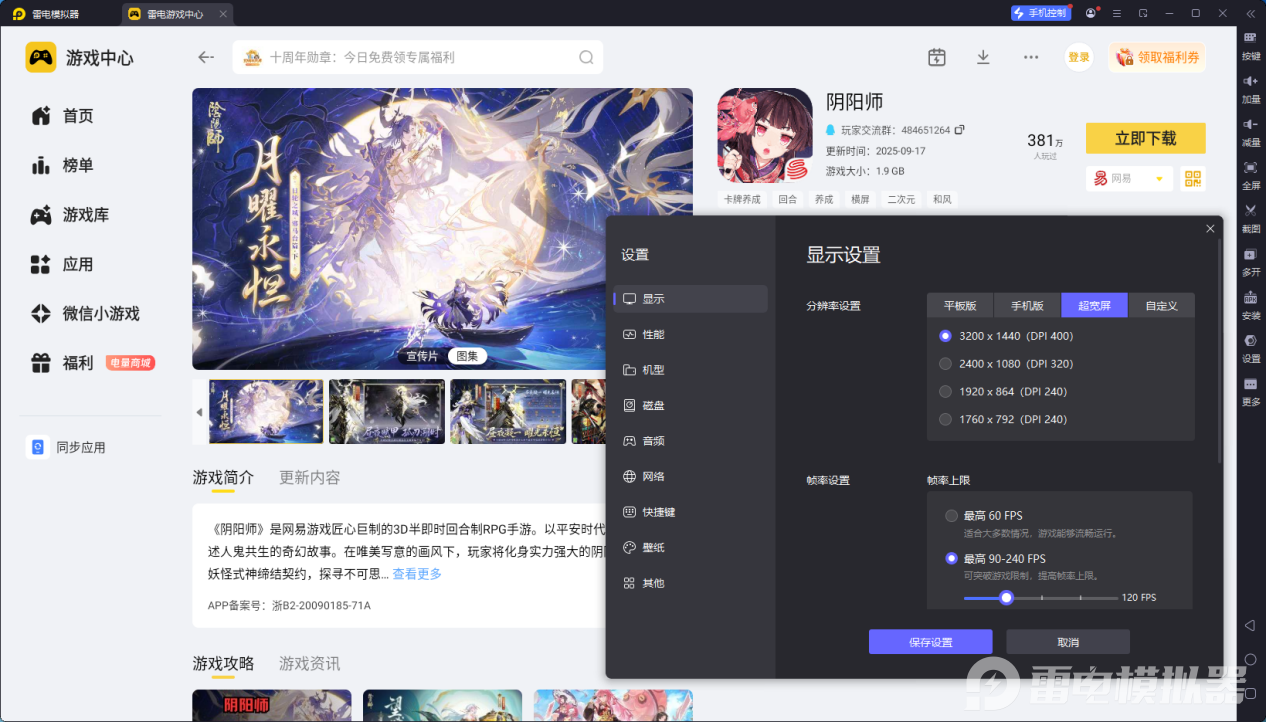Switch to 更新内容 tab

tap(310, 478)
